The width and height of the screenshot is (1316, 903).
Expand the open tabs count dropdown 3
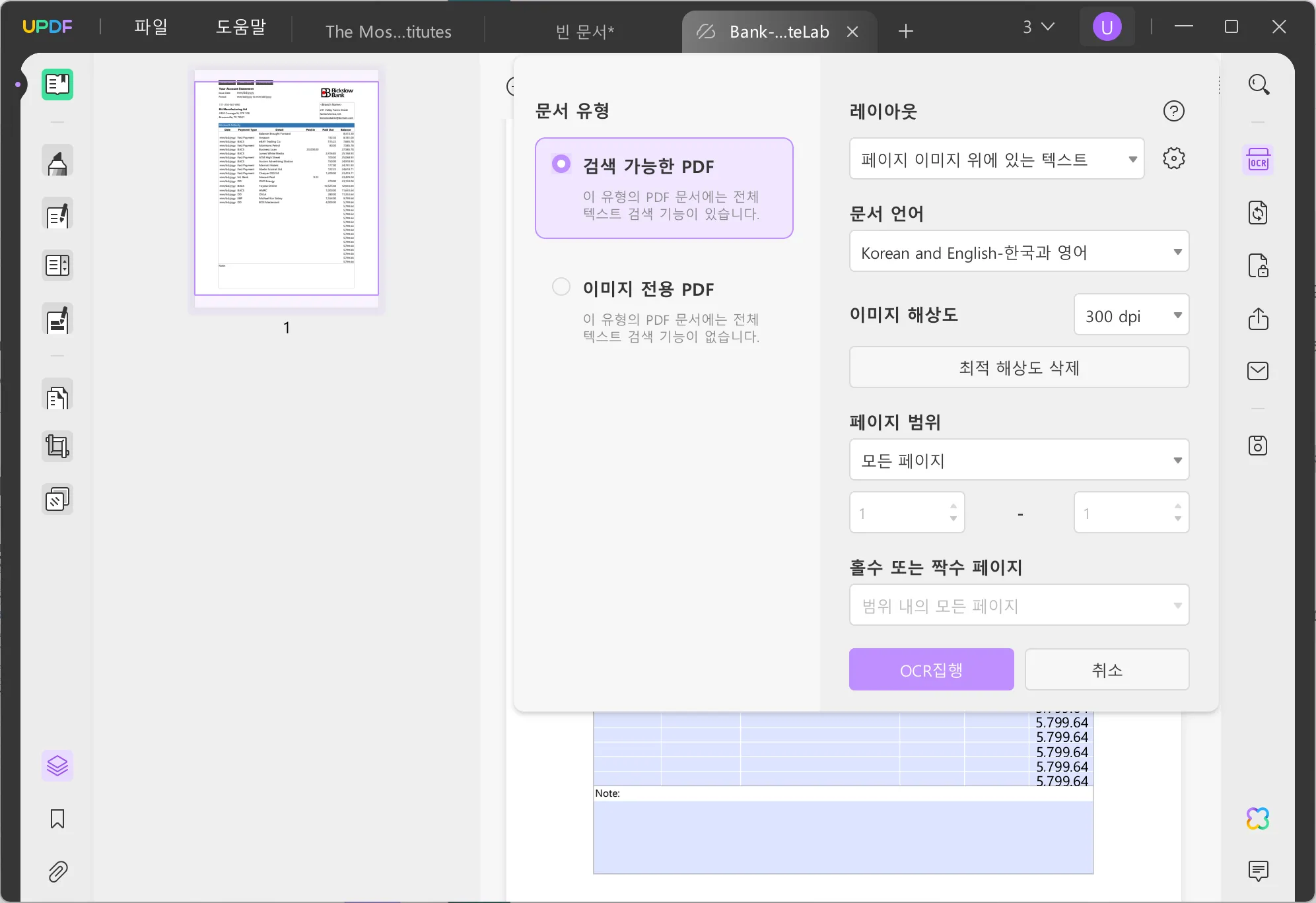(1038, 27)
